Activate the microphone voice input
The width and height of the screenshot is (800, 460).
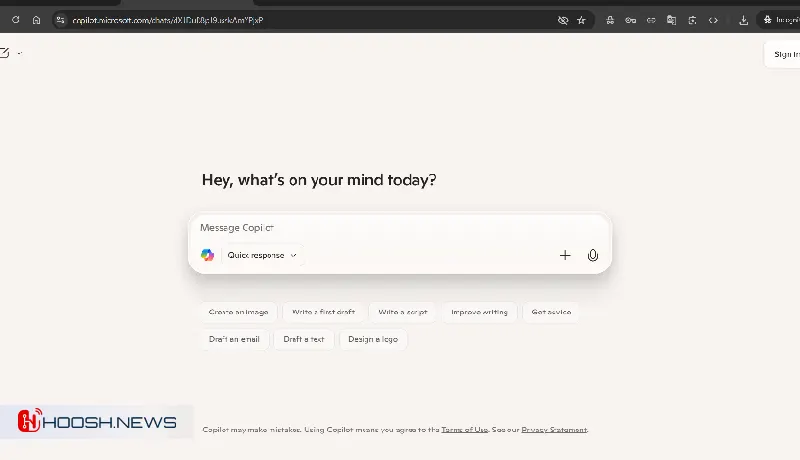point(593,255)
